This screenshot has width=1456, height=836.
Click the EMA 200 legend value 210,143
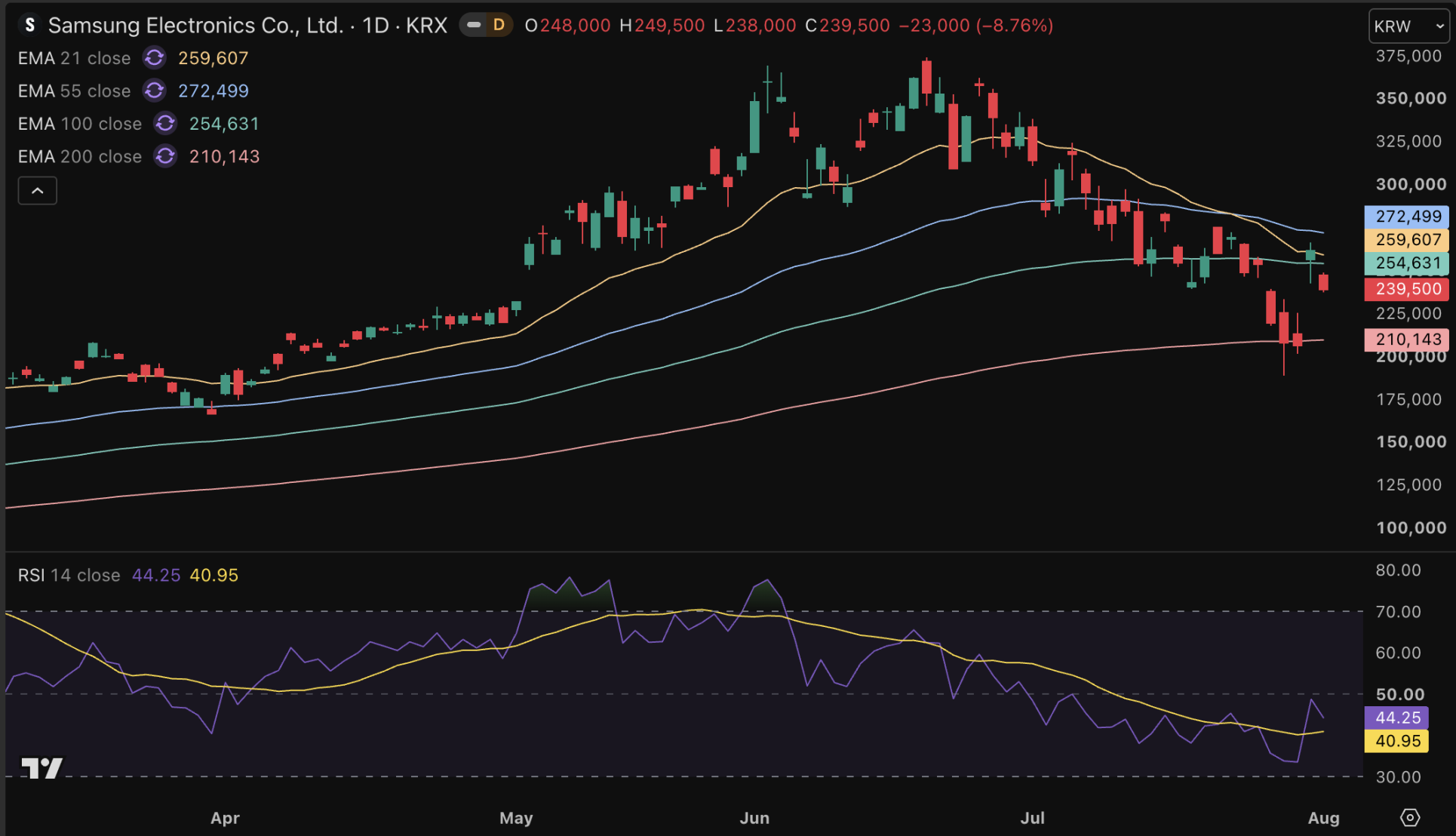click(x=224, y=156)
